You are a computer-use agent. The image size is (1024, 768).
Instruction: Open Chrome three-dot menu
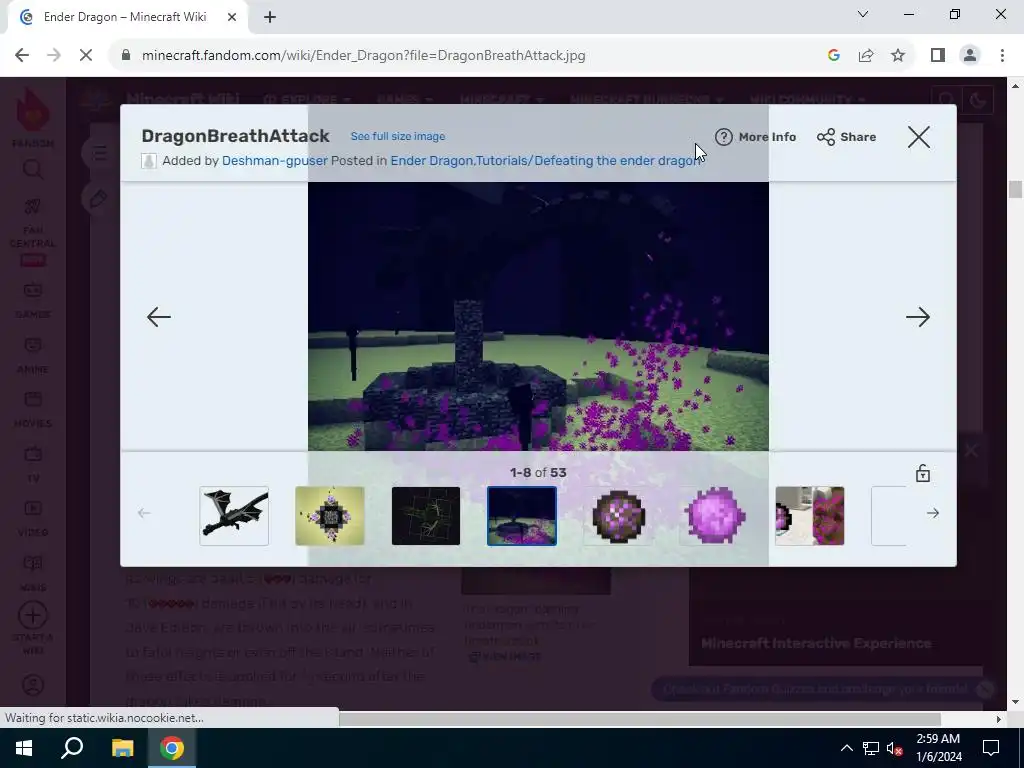point(1002,56)
